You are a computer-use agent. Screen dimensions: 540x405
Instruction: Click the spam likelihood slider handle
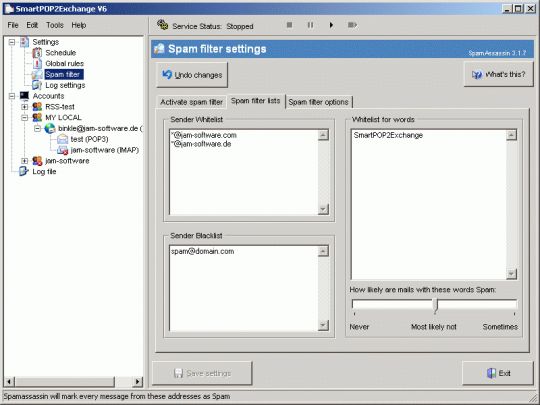point(435,306)
